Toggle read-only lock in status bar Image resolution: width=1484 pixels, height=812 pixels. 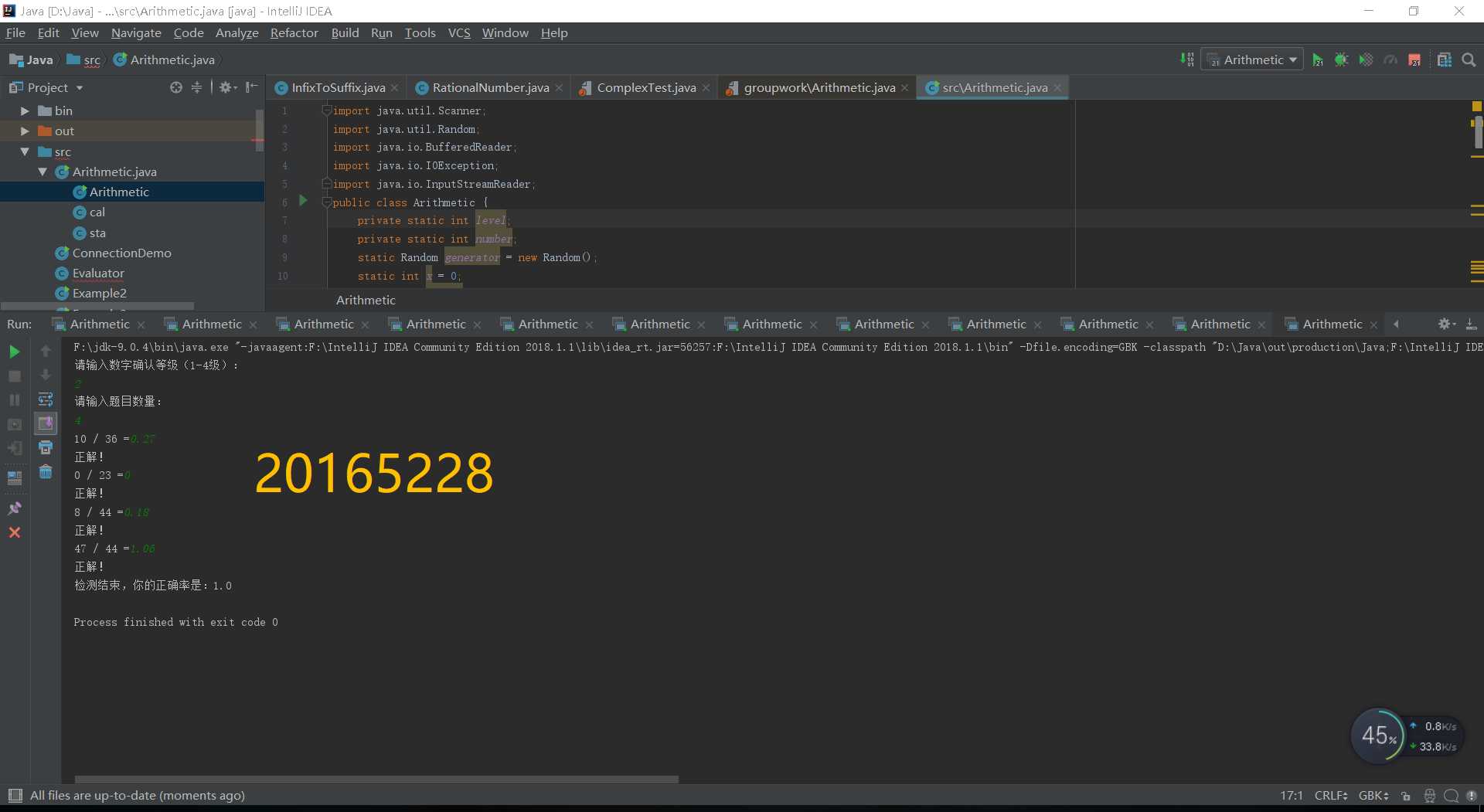[x=1406, y=795]
